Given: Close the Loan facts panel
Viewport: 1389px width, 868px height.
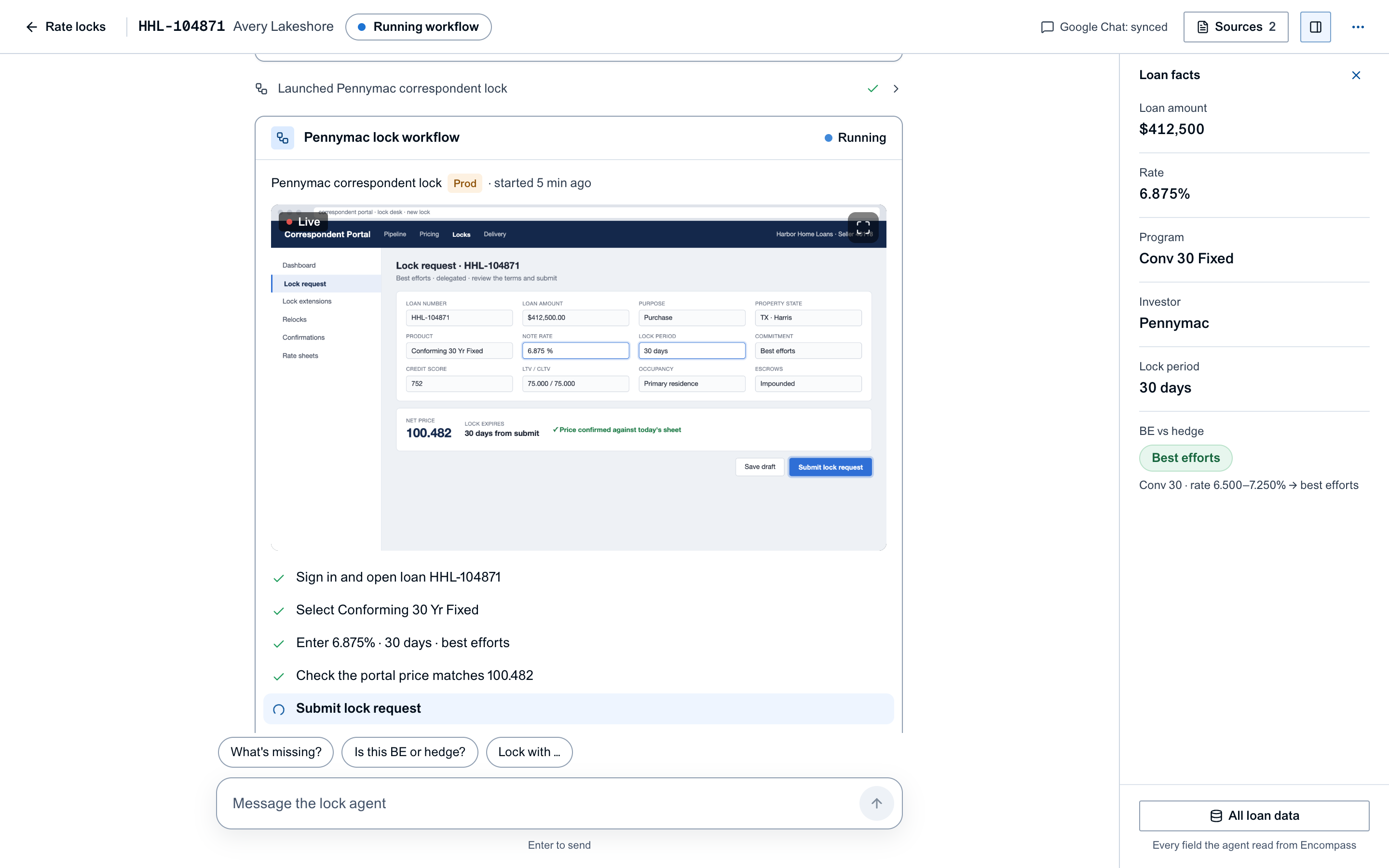Looking at the screenshot, I should [x=1356, y=75].
